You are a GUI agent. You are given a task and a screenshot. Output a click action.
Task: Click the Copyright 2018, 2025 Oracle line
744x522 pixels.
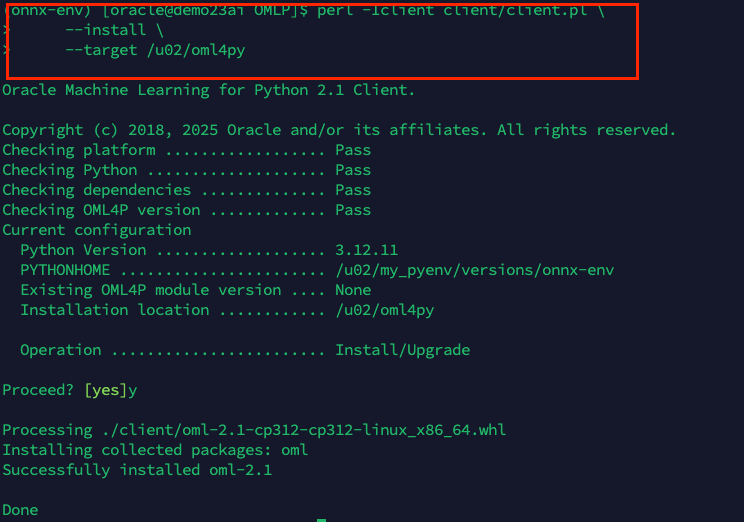click(x=339, y=130)
